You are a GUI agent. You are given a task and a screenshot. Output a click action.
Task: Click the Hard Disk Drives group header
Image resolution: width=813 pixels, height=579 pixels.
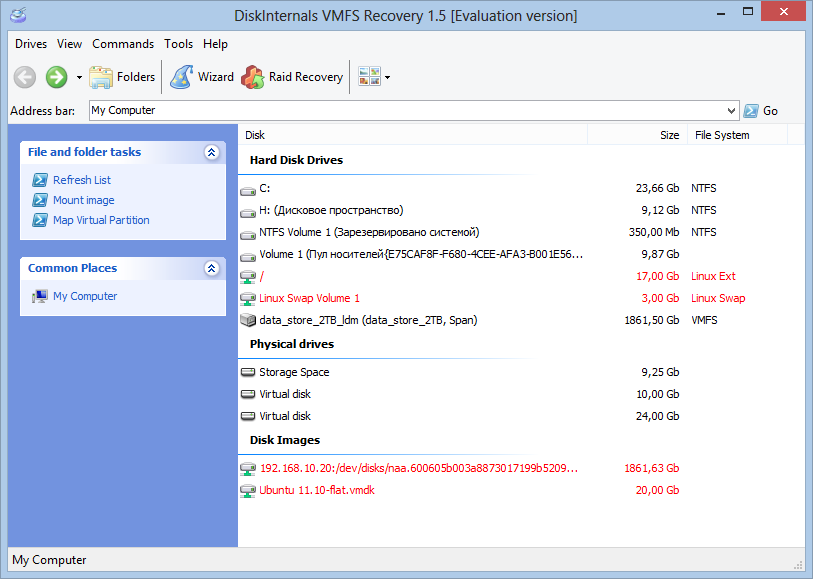tap(297, 160)
